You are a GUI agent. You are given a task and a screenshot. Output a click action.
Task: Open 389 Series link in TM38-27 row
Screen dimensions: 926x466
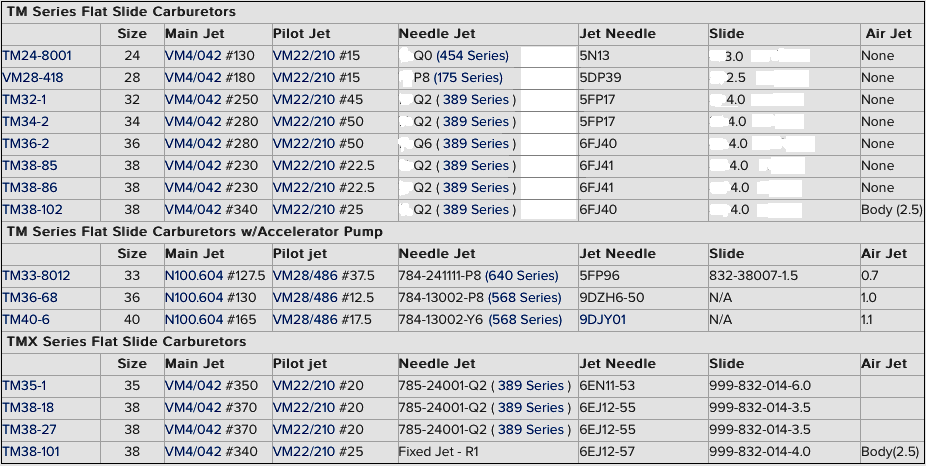coord(531,429)
